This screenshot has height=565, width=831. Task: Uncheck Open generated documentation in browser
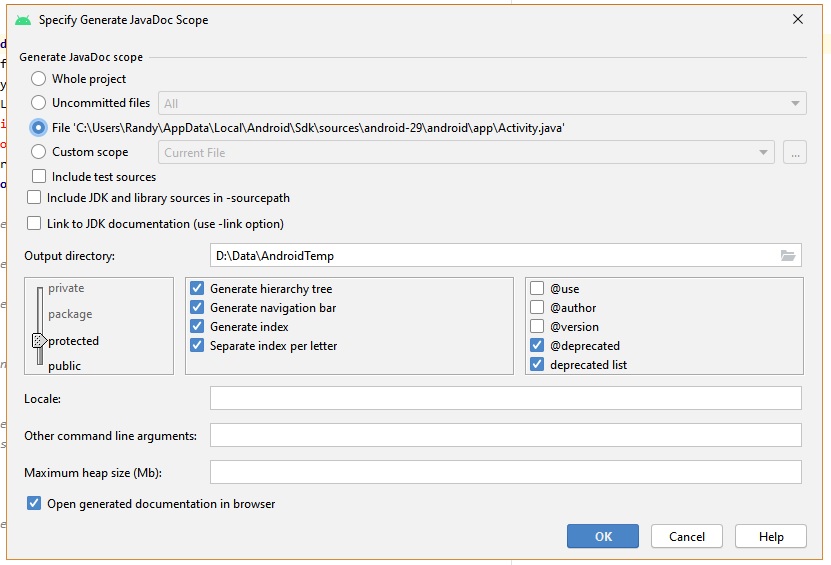34,504
